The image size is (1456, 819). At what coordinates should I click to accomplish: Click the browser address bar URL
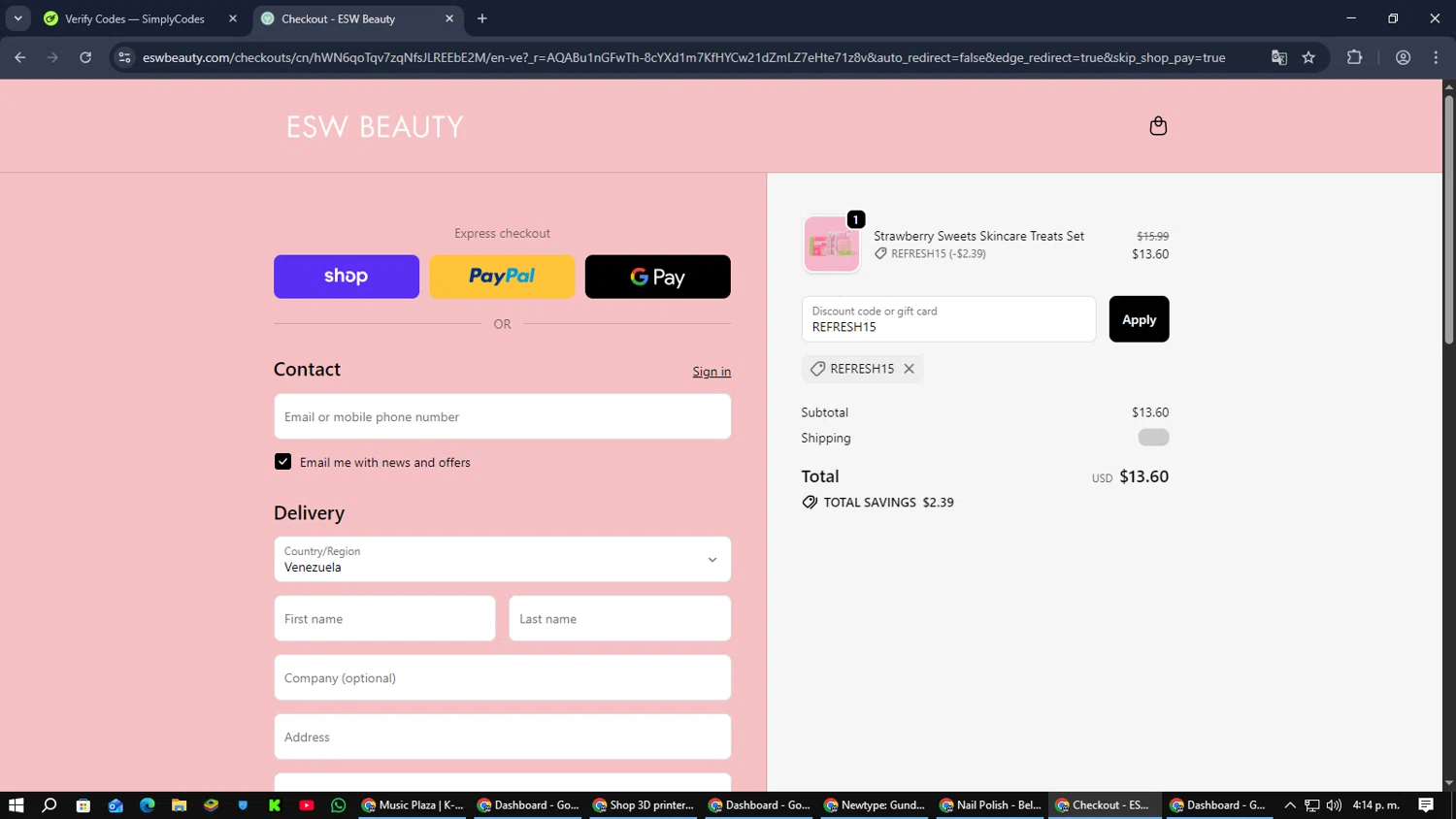(683, 57)
